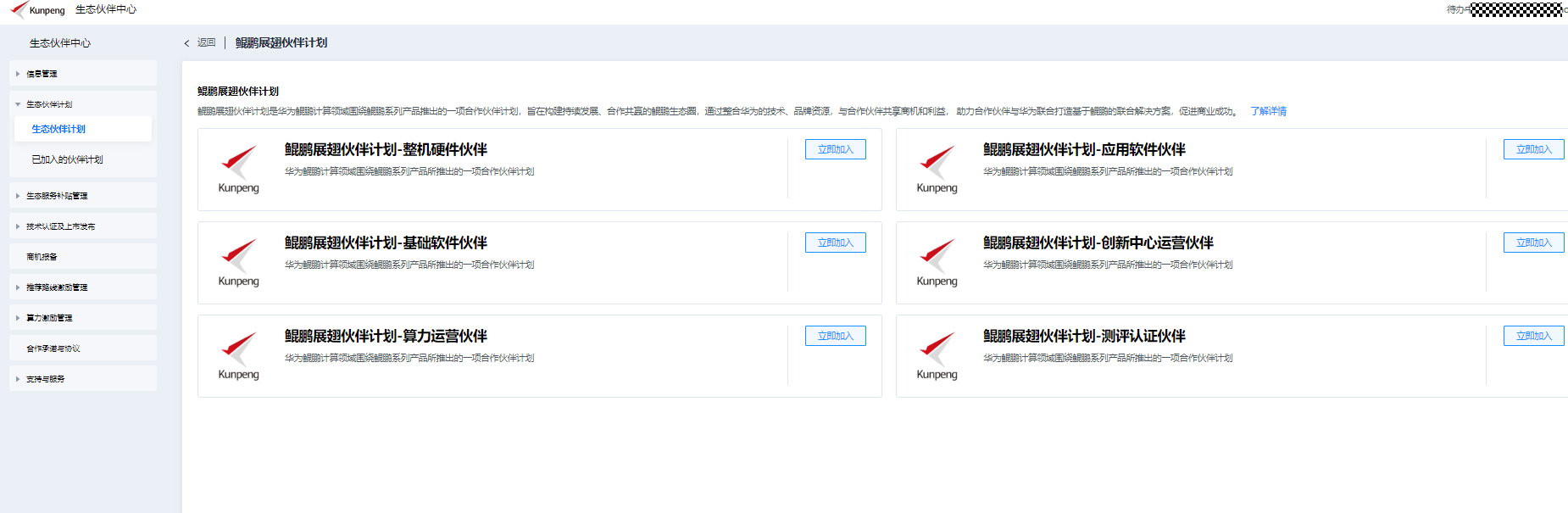Expand the 推荐路线激励管理 sidebar group
The image size is (1568, 513).
click(x=83, y=287)
